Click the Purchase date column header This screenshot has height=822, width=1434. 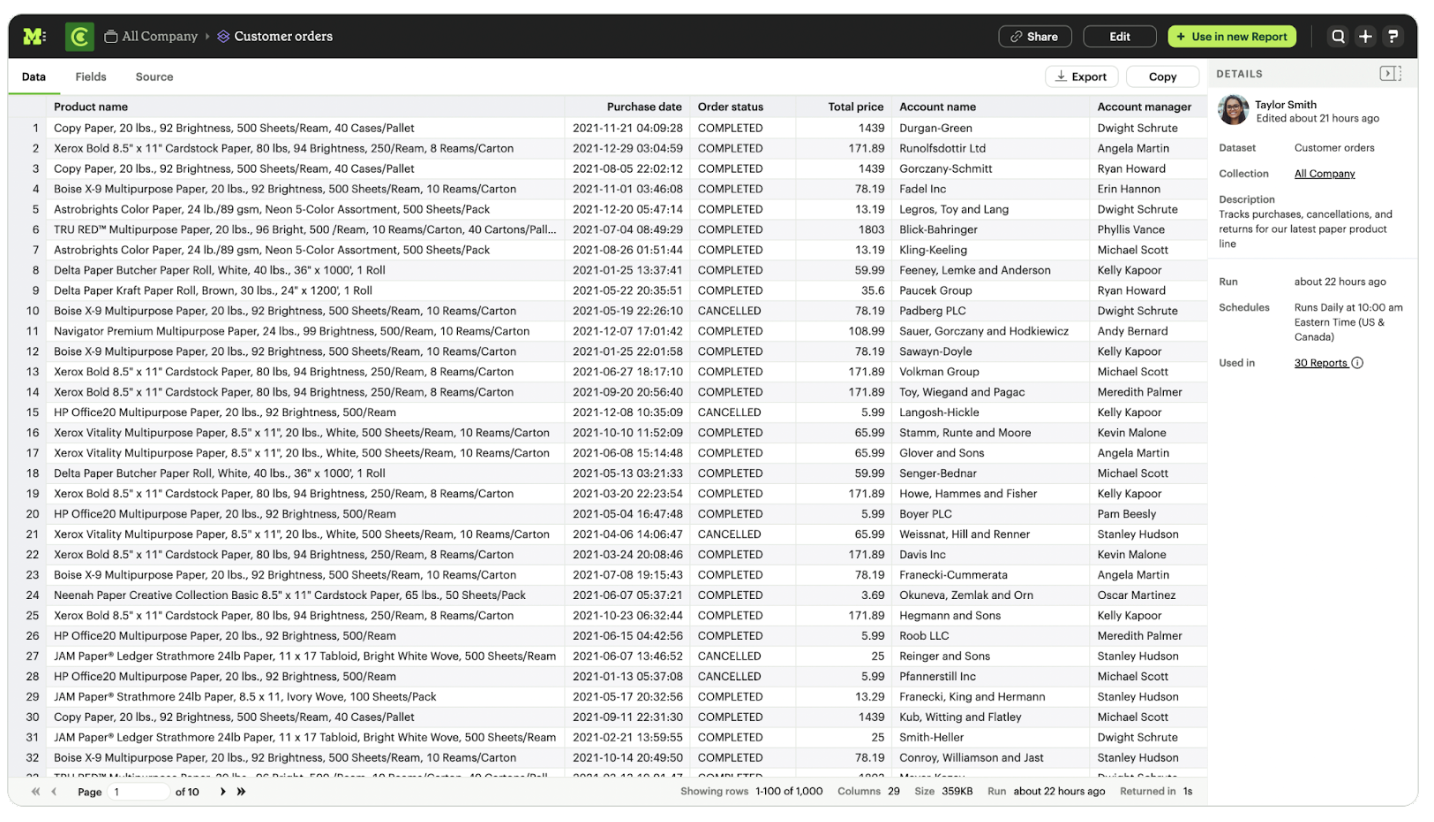[x=627, y=107]
